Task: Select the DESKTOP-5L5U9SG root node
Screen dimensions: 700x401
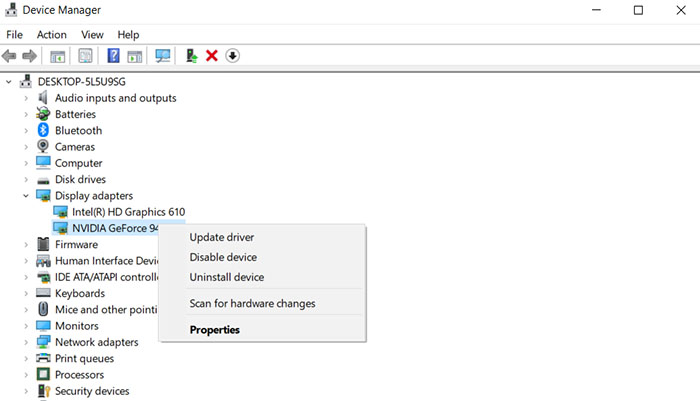Action: point(88,81)
